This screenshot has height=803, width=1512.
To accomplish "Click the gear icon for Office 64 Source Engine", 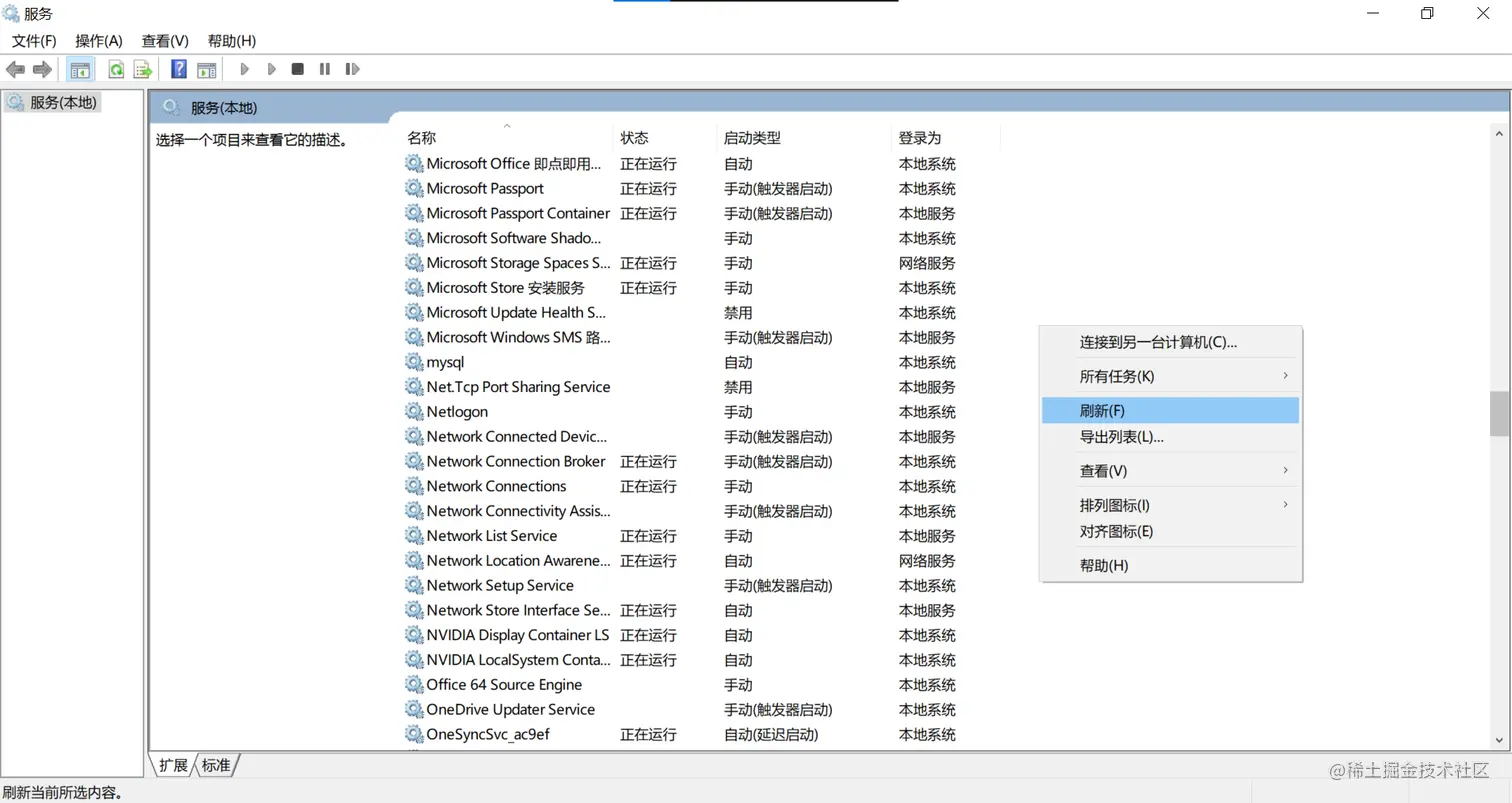I will coord(414,685).
